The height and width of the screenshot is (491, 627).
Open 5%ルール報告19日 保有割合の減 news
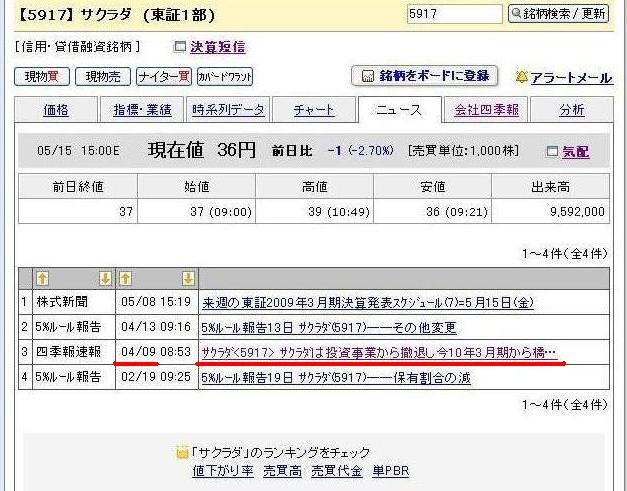pos(336,377)
